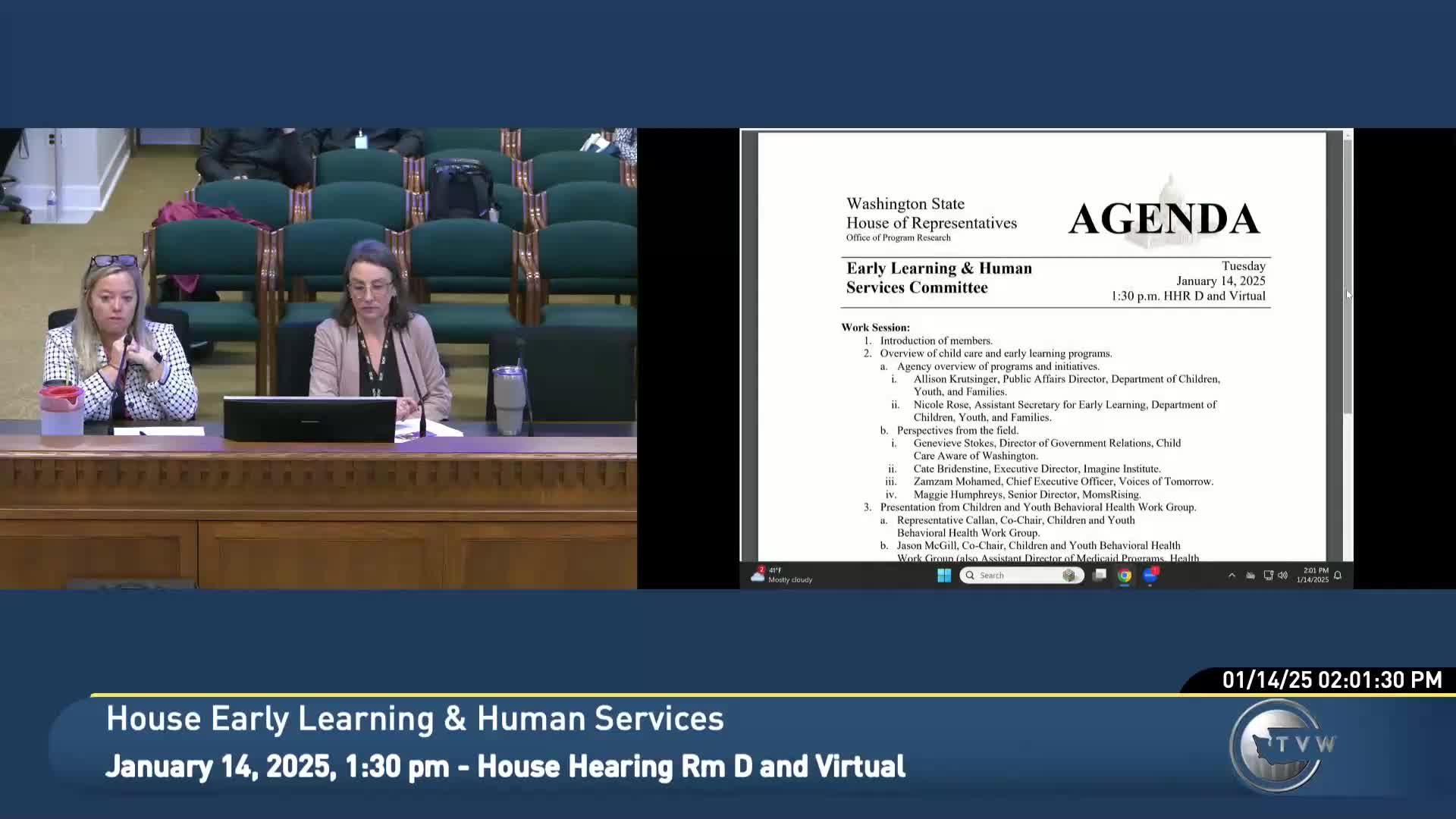Open the notification bell icon
Screen dimensions: 1456x819
coord(1338,576)
